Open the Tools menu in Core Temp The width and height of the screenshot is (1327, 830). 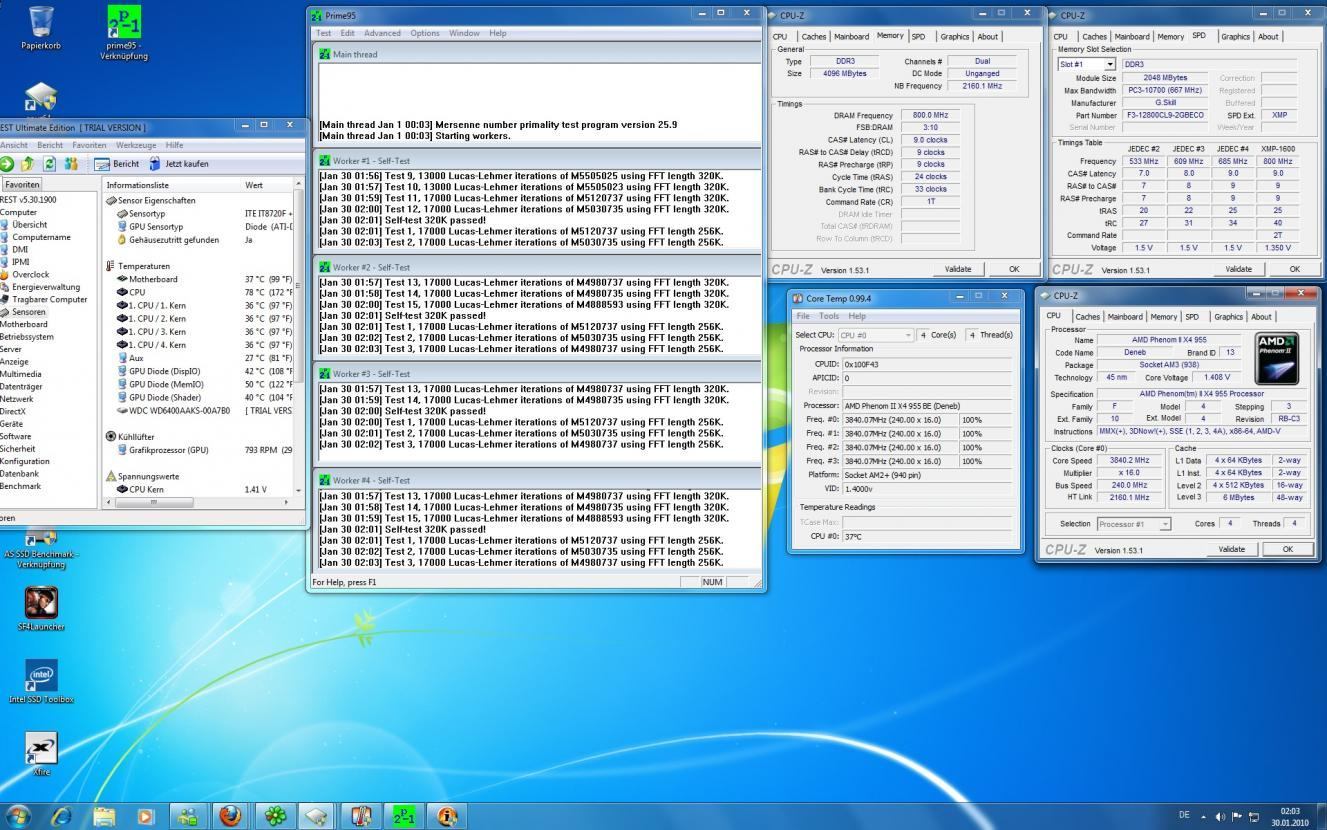[829, 316]
